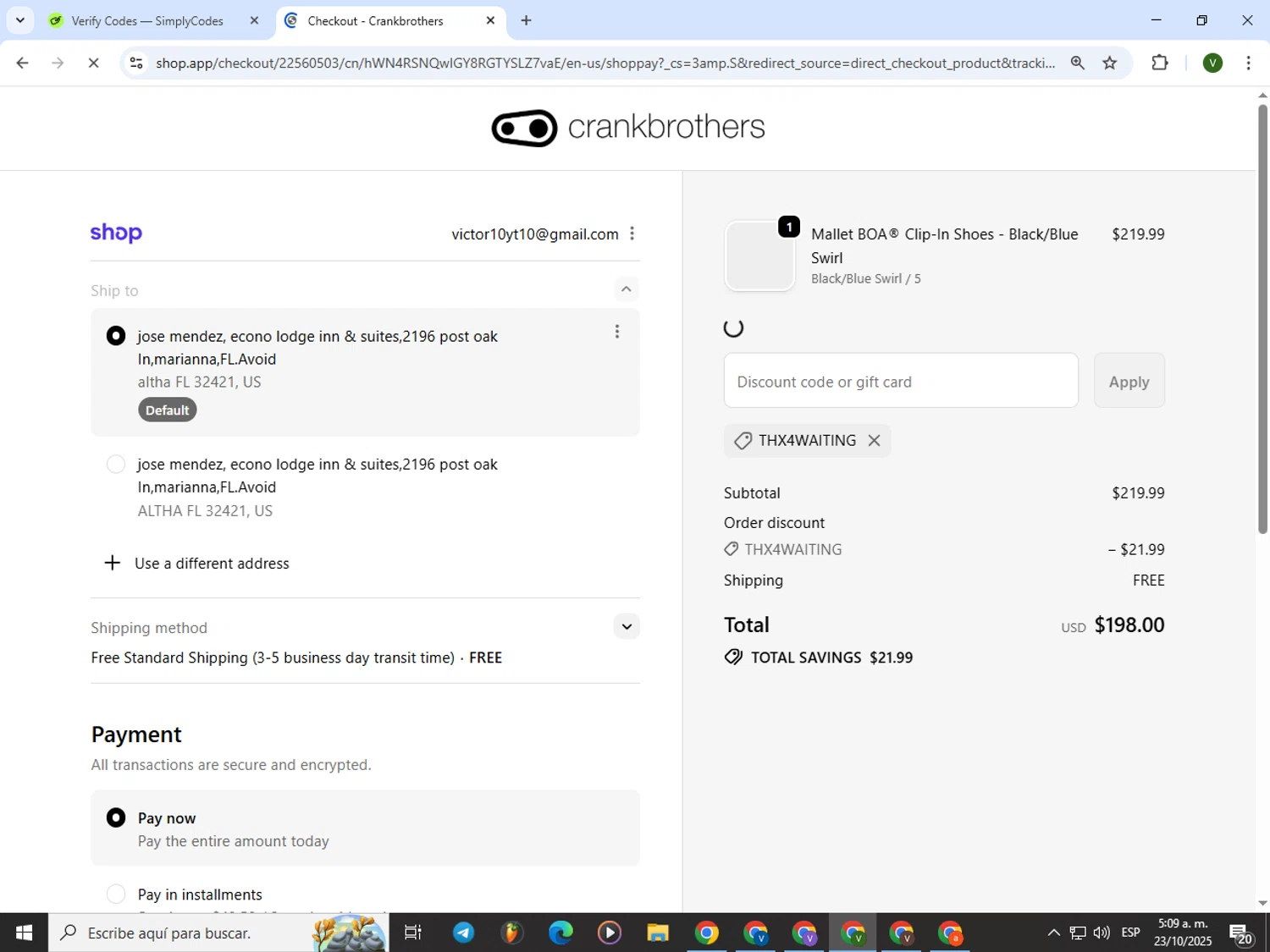Click the Total $198.00 amount
This screenshot has height=952, width=1270.
(x=1129, y=625)
